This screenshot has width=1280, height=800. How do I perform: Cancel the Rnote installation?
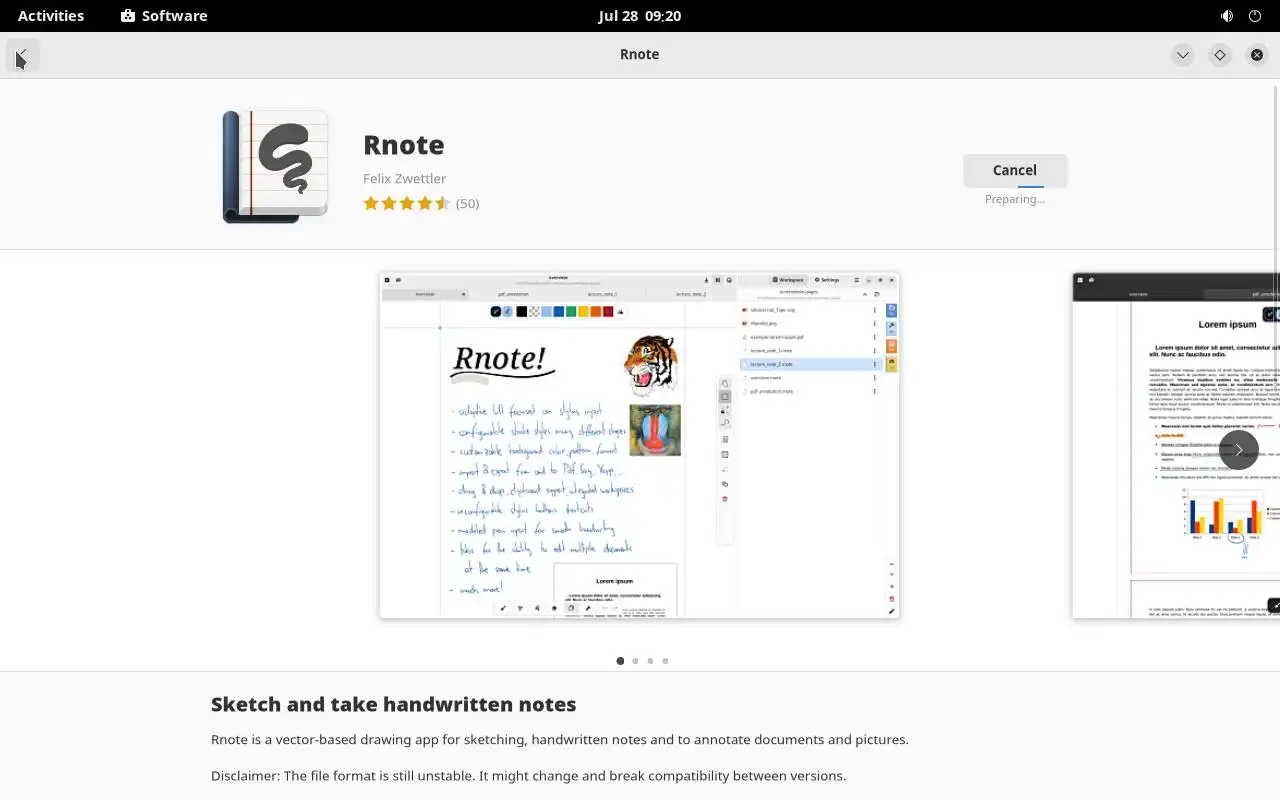pos(1015,170)
